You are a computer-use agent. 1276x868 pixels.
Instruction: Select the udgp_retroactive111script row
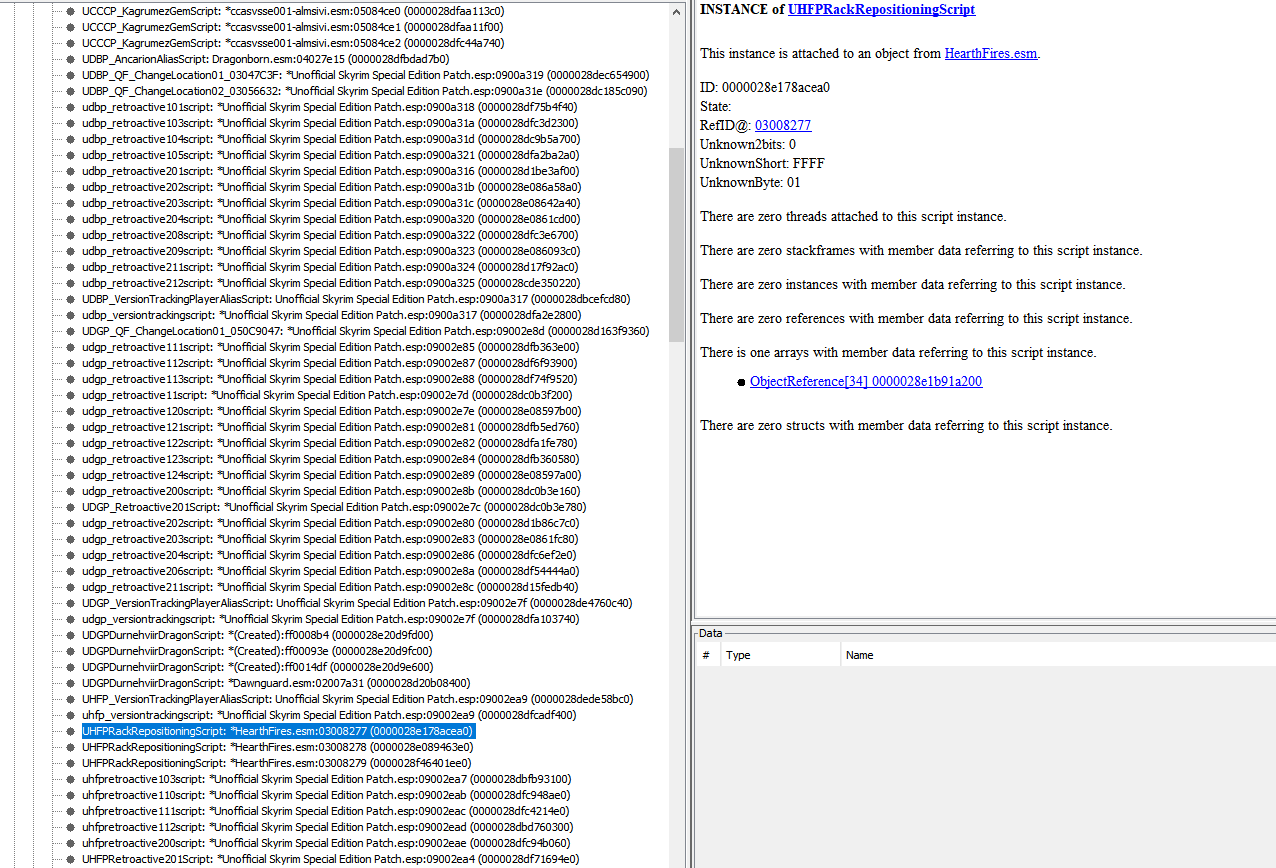tap(330, 347)
